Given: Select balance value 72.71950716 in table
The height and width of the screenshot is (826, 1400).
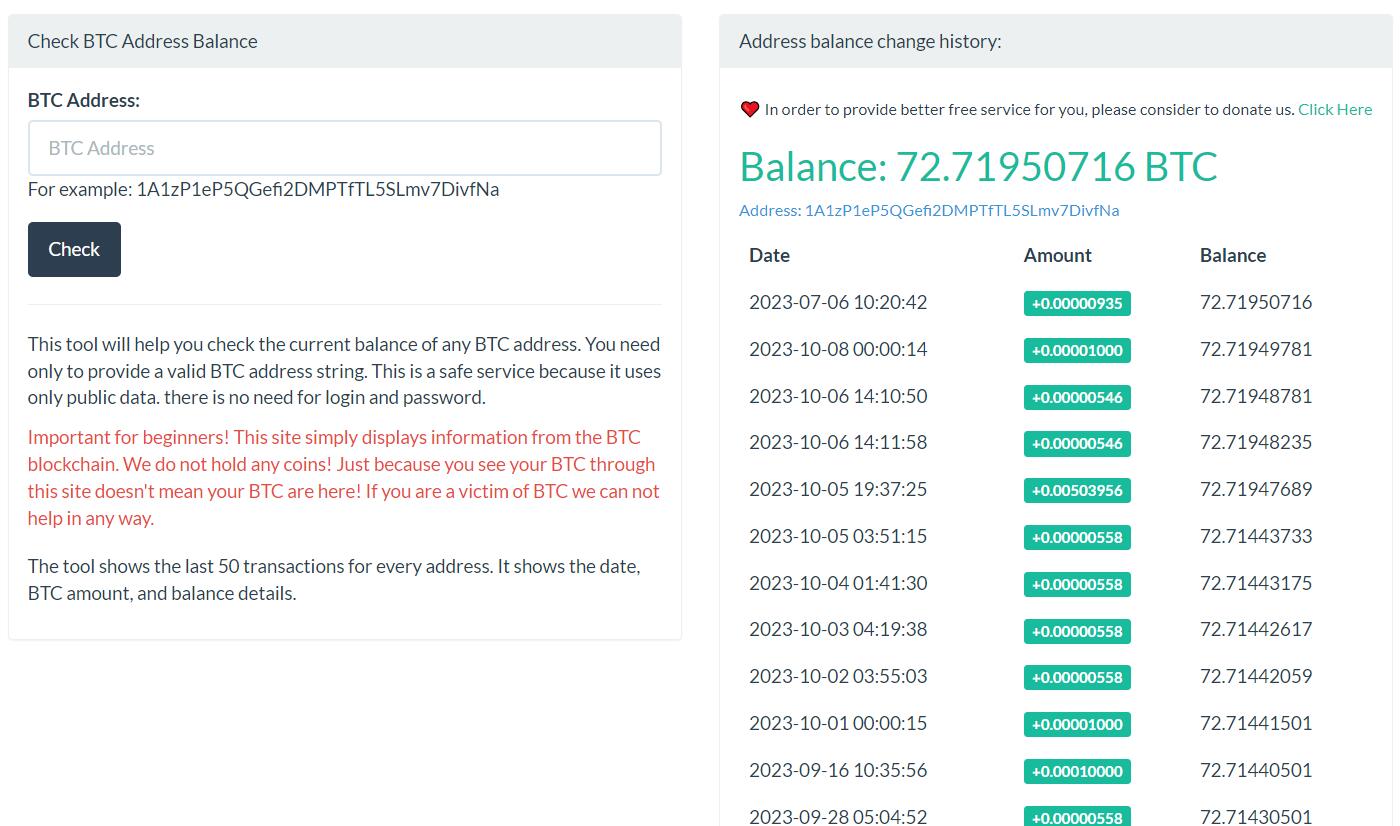Looking at the screenshot, I should tap(1256, 302).
